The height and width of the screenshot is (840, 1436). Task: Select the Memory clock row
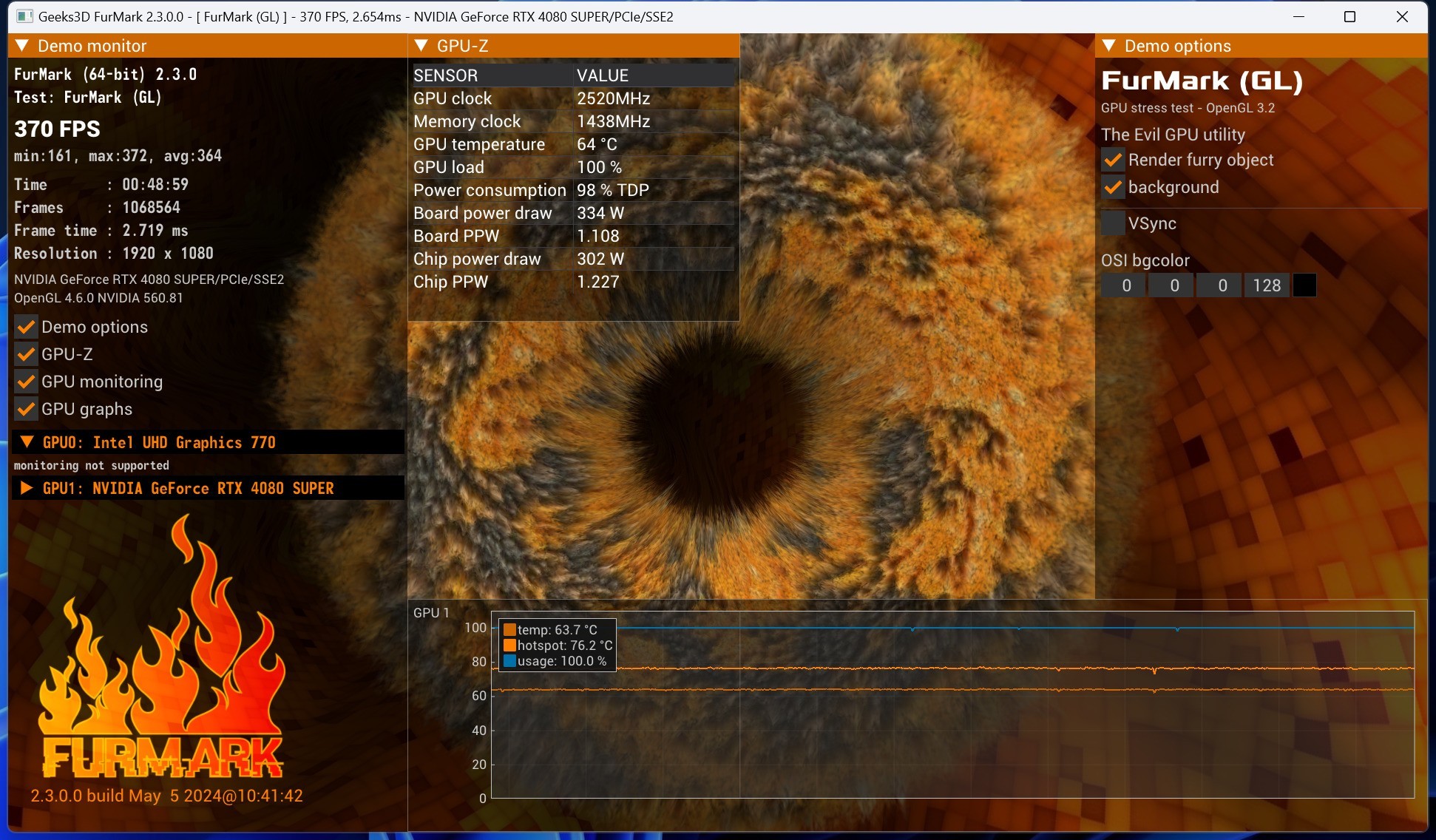(574, 121)
